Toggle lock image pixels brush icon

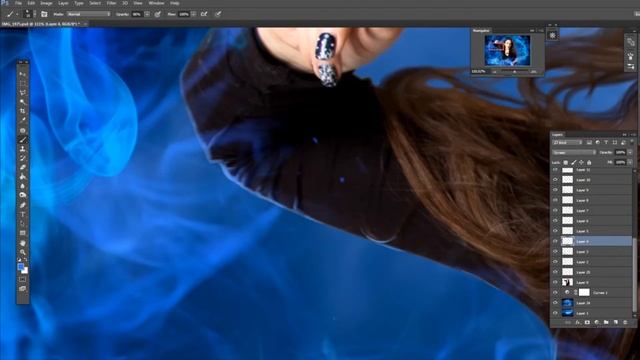(573, 162)
